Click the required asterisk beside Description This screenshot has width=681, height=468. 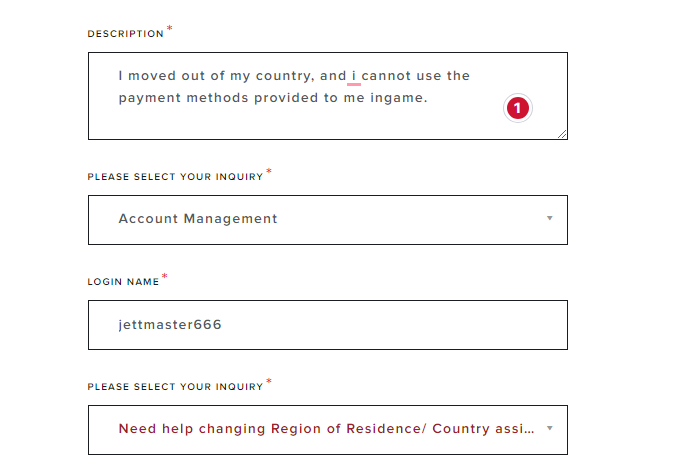pyautogui.click(x=170, y=29)
